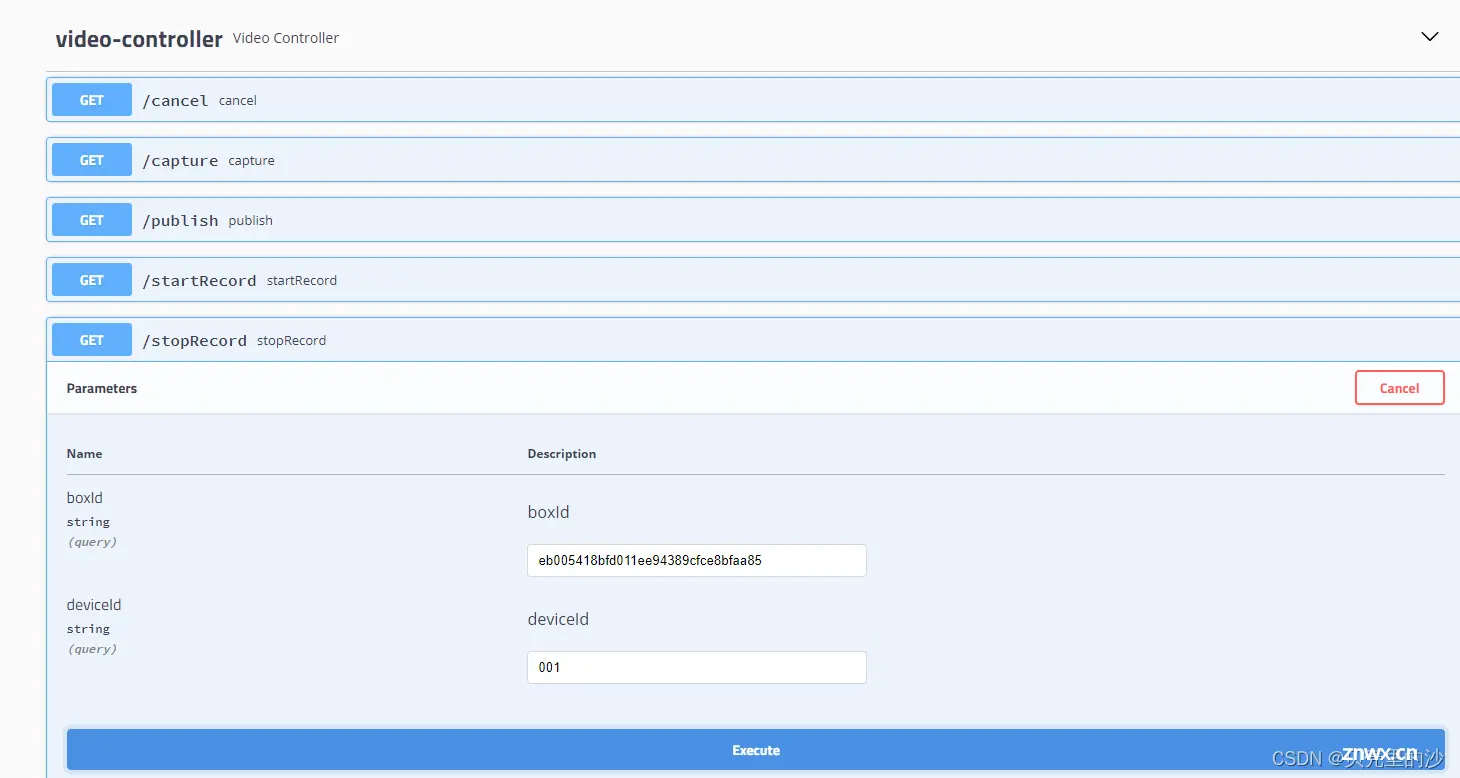Focus the deviceId input field

pos(697,667)
